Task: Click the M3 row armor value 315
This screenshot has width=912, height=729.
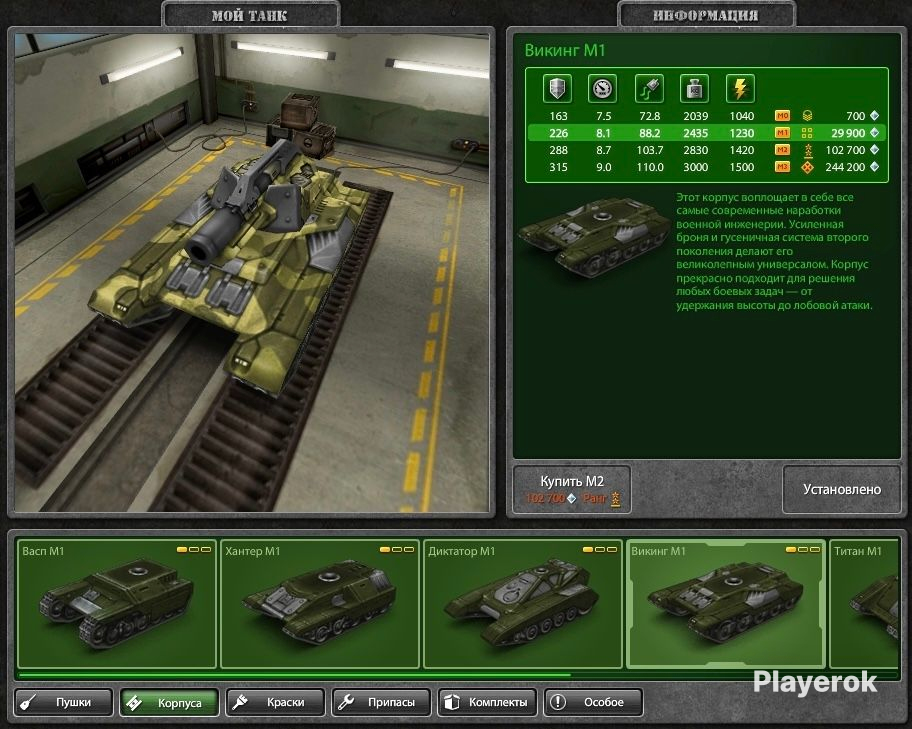Action: (558, 167)
